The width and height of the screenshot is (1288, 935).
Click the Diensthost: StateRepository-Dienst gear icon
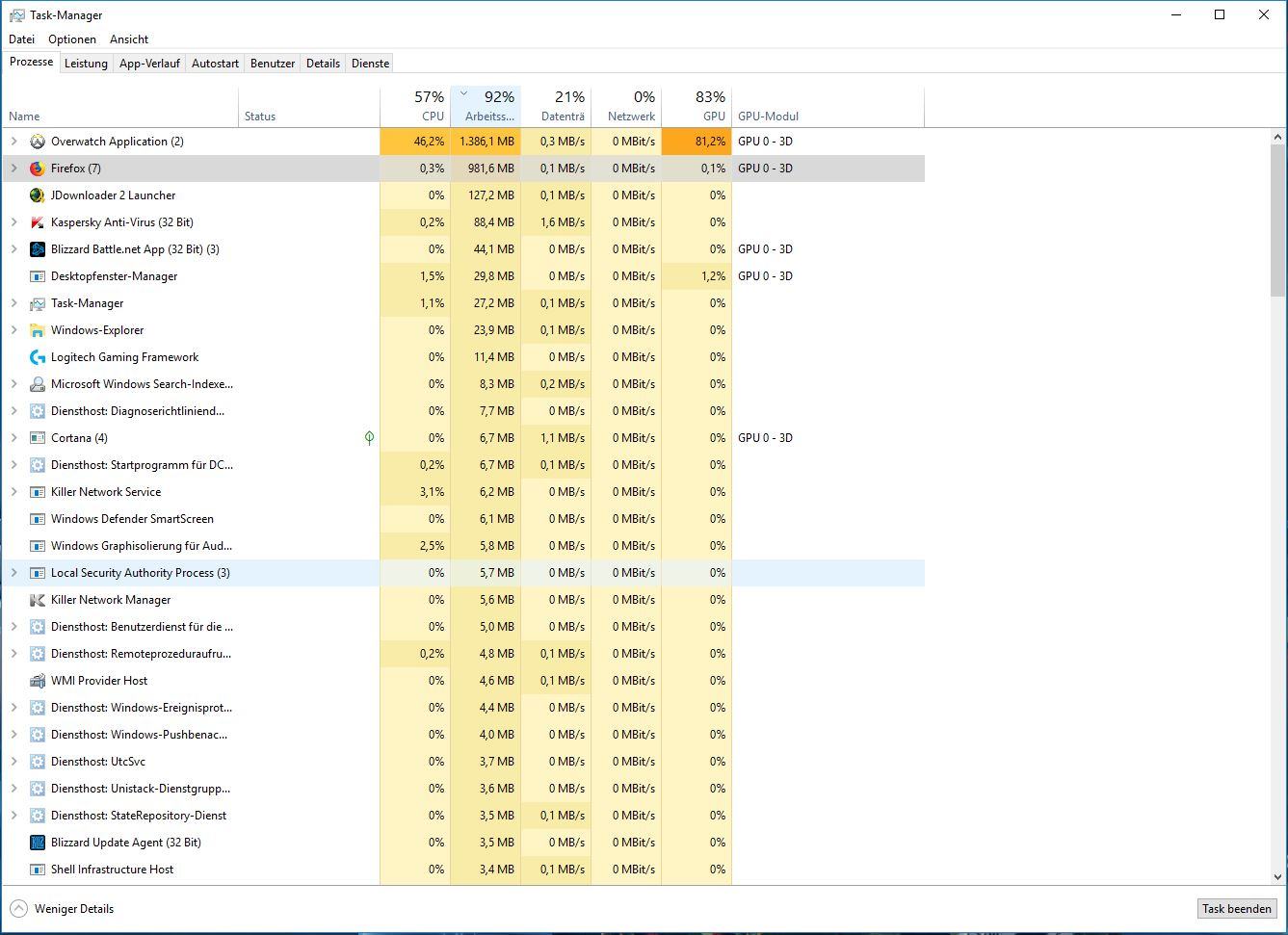[x=37, y=816]
